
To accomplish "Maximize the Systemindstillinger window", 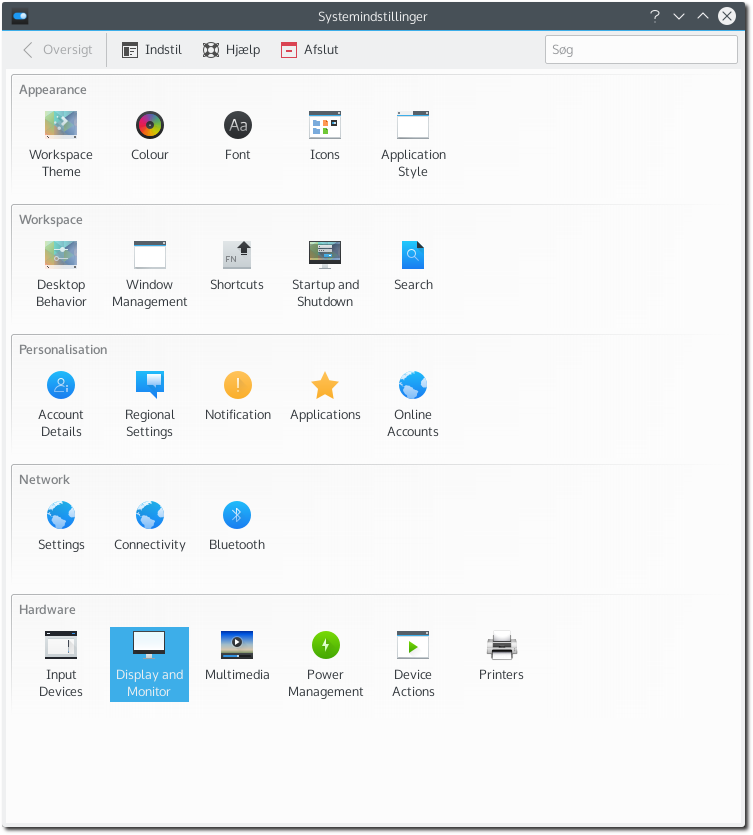I will point(703,16).
